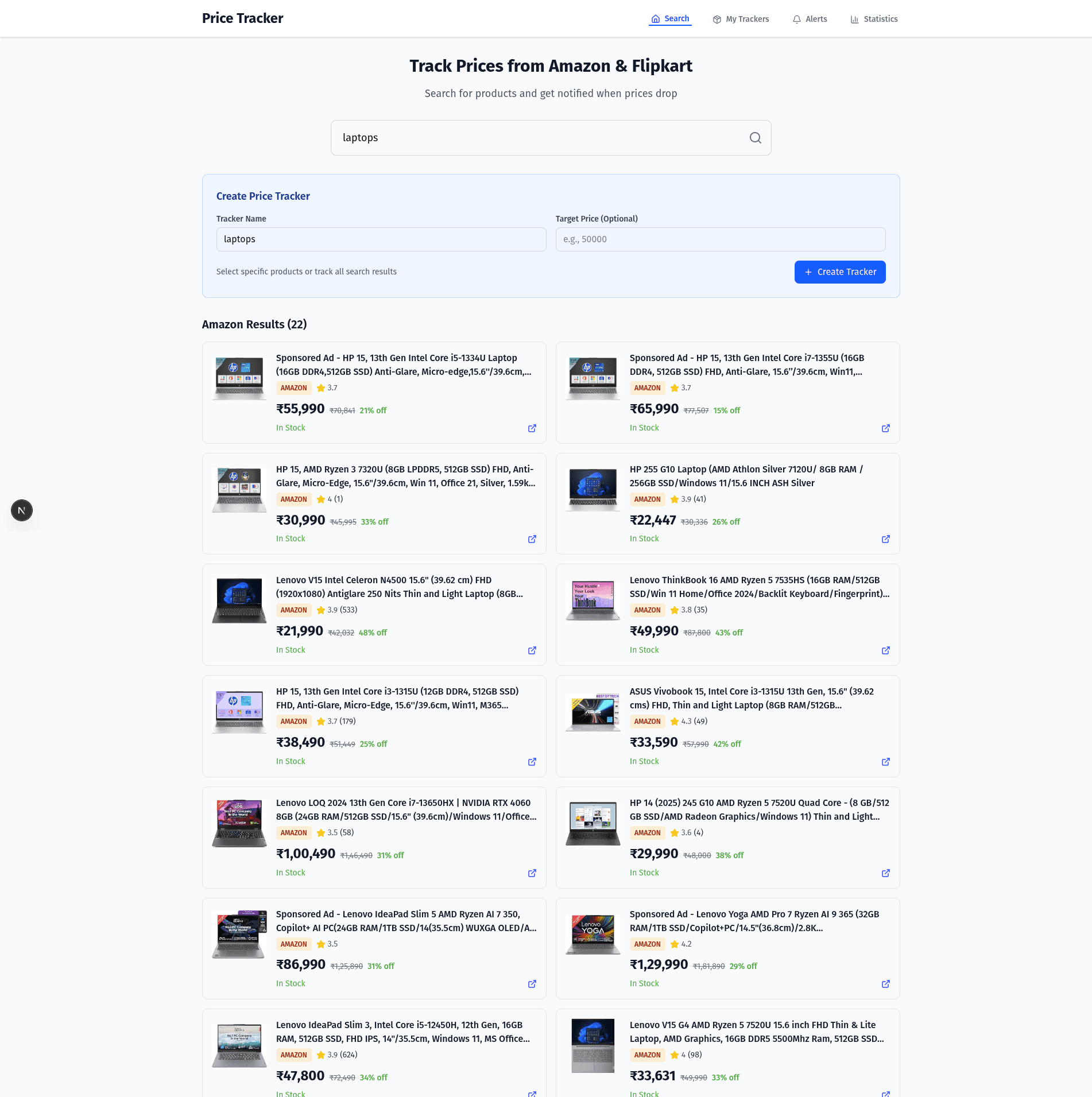
Task: Open external link for Lenovo Yoga sponsored ad
Action: (x=885, y=984)
